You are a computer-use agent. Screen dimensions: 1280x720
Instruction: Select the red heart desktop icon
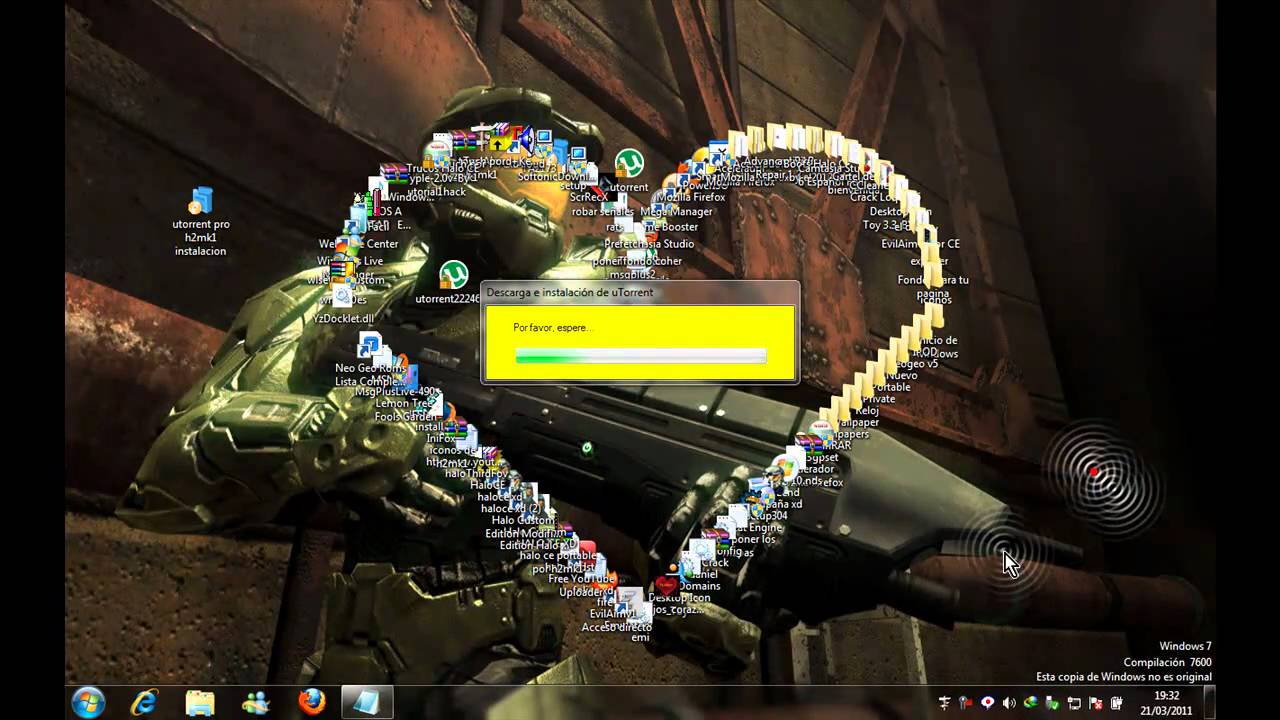tap(666, 586)
